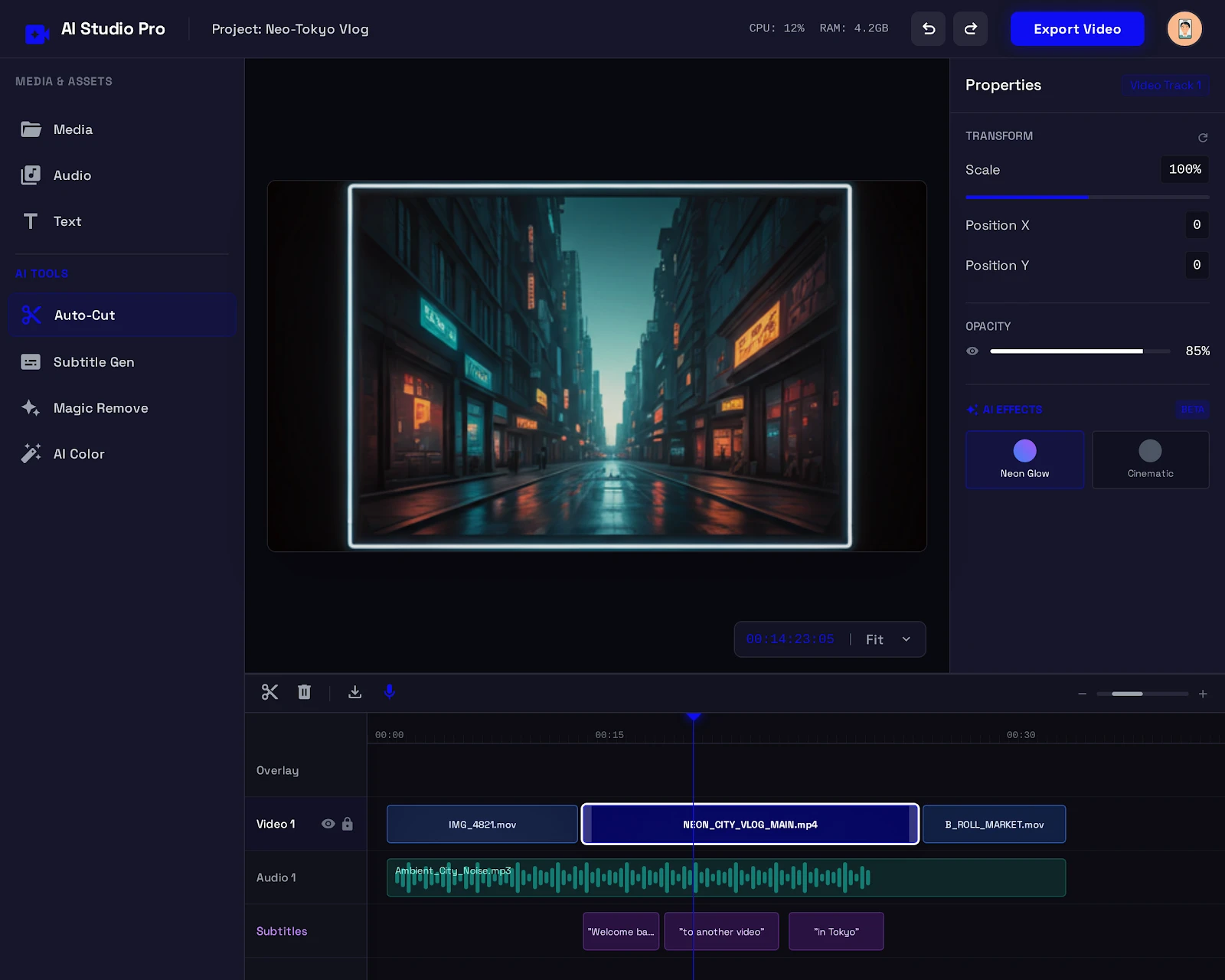Toggle Video 1 track visibility eye

[328, 824]
